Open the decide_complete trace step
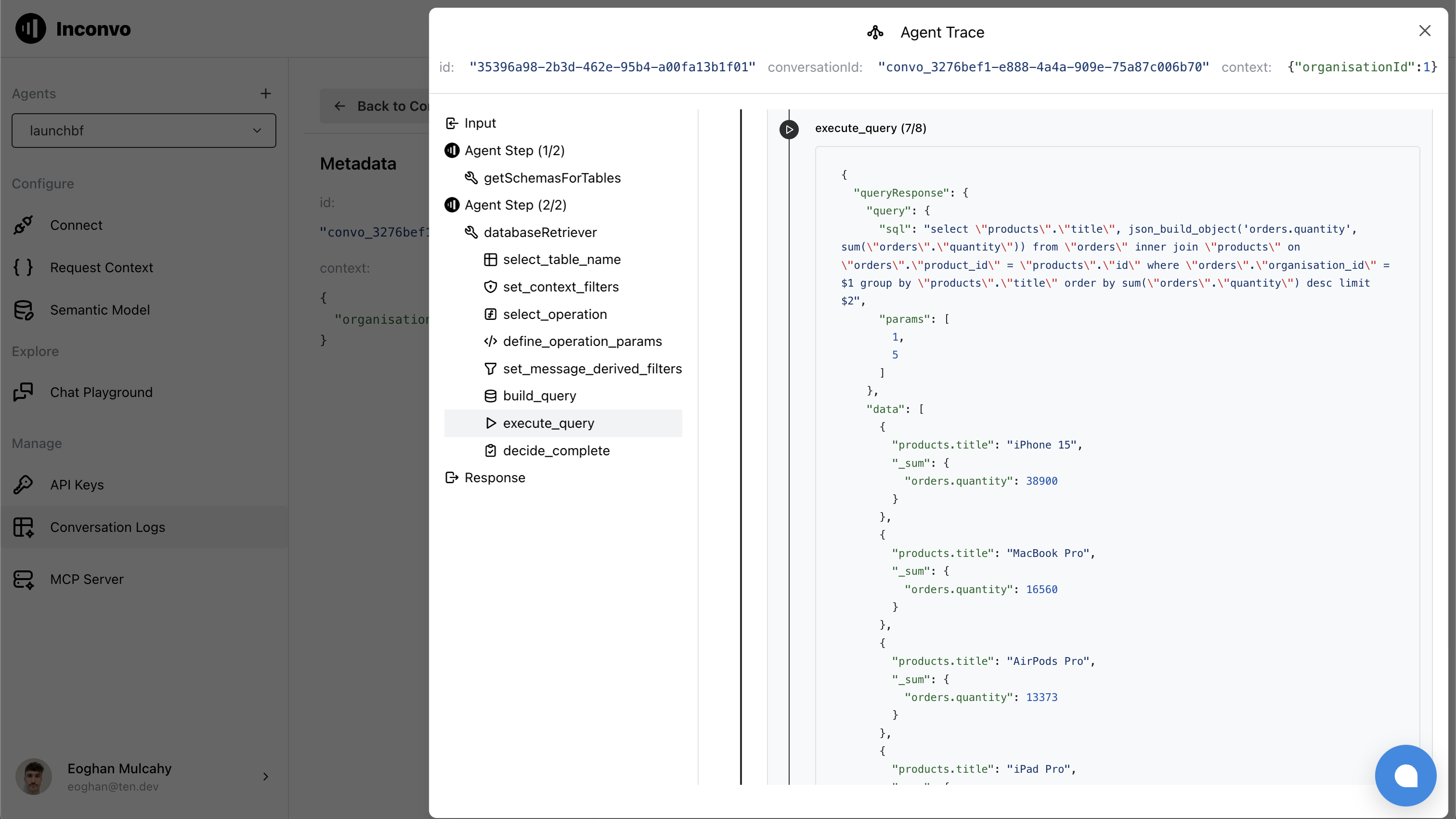This screenshot has width=1456, height=819. point(556,451)
